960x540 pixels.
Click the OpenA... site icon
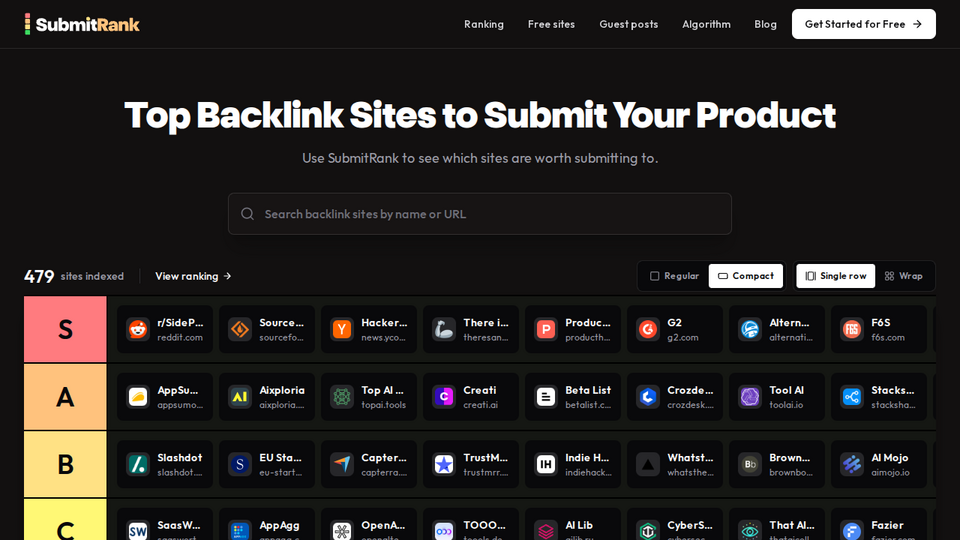(x=342, y=530)
